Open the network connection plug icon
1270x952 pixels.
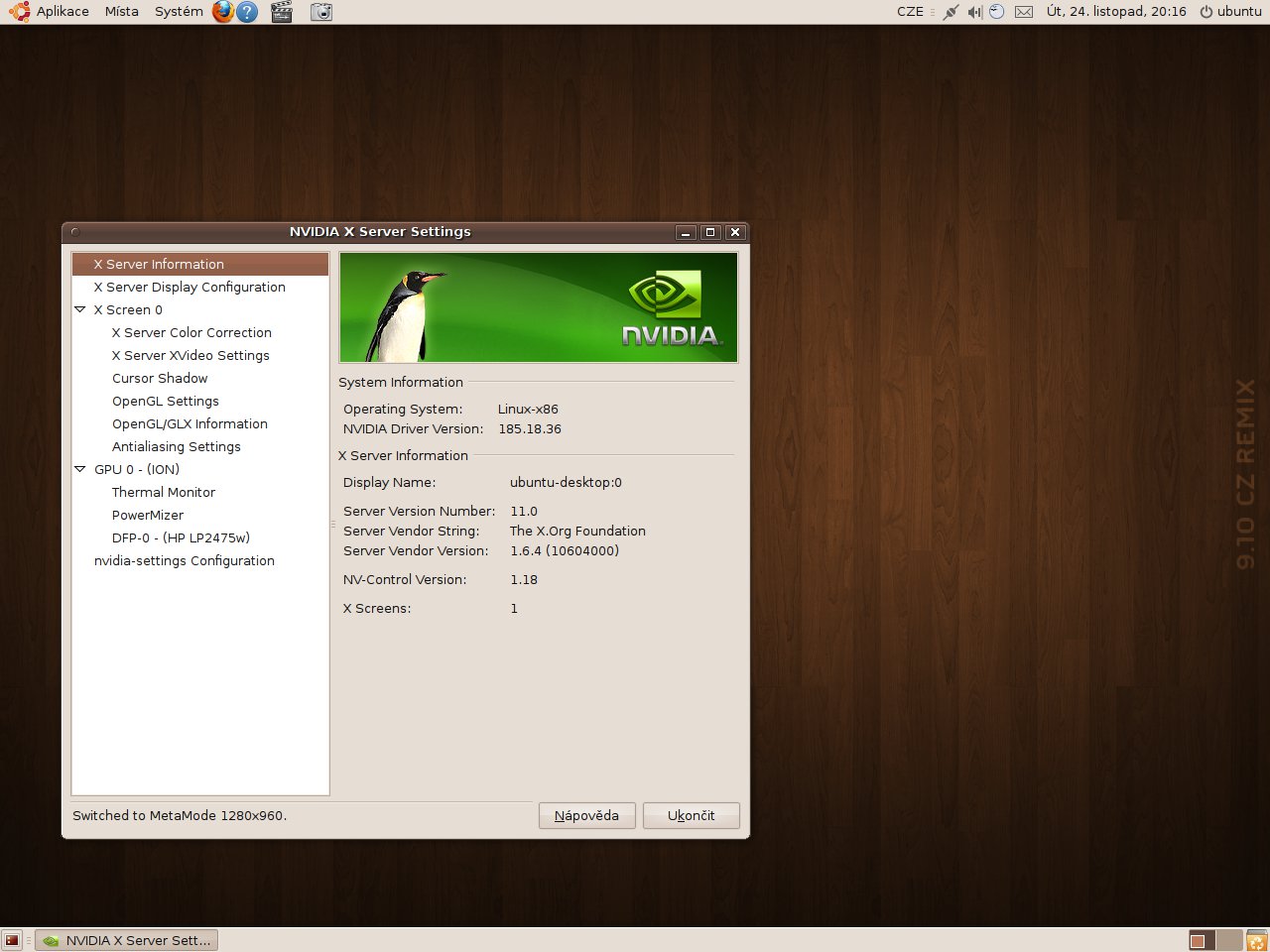click(x=951, y=12)
